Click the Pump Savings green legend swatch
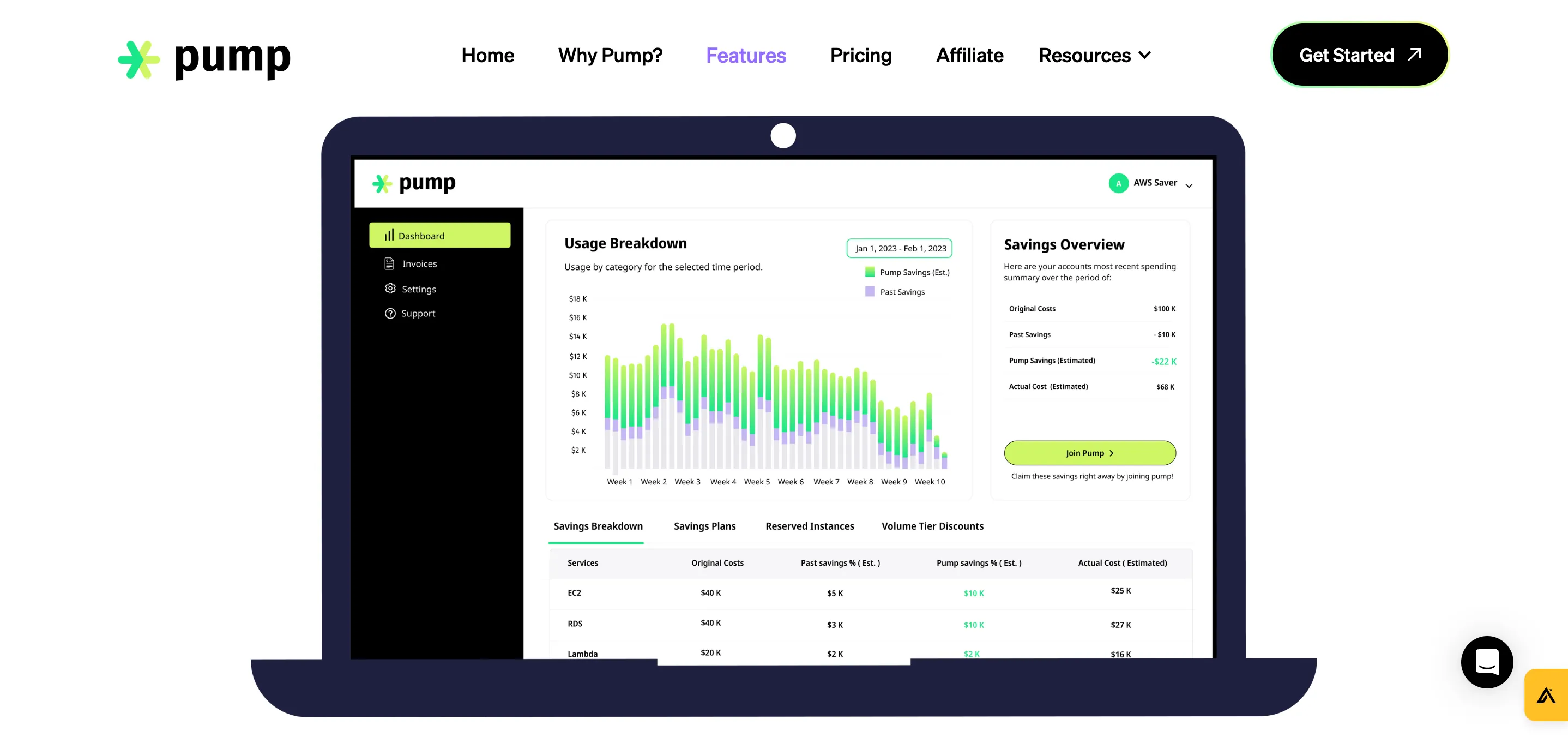 click(x=870, y=272)
